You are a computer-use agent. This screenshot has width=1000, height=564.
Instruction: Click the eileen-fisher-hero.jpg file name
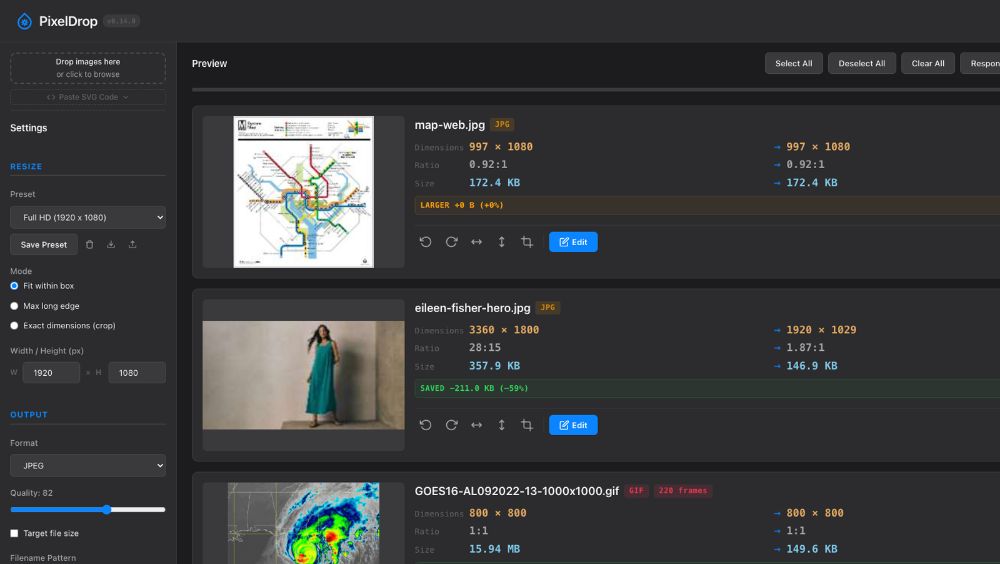pyautogui.click(x=473, y=308)
